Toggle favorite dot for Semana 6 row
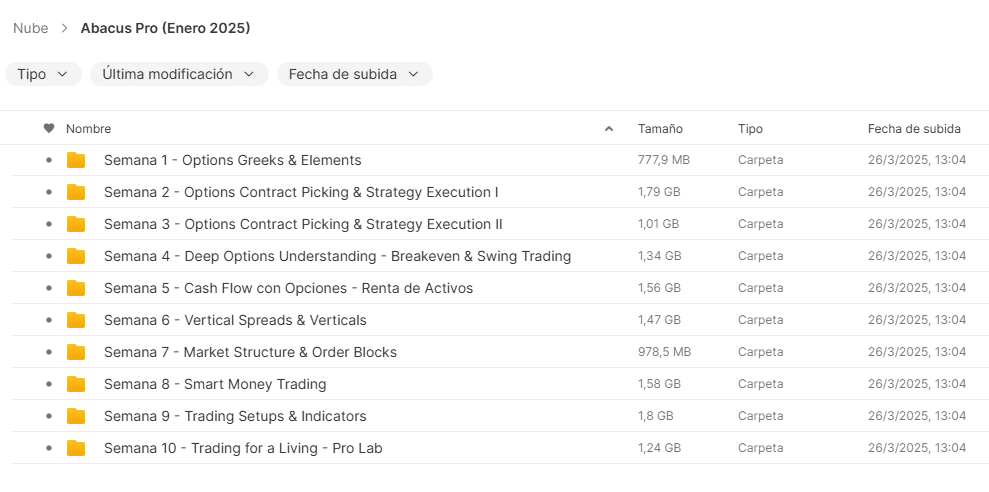 click(48, 320)
